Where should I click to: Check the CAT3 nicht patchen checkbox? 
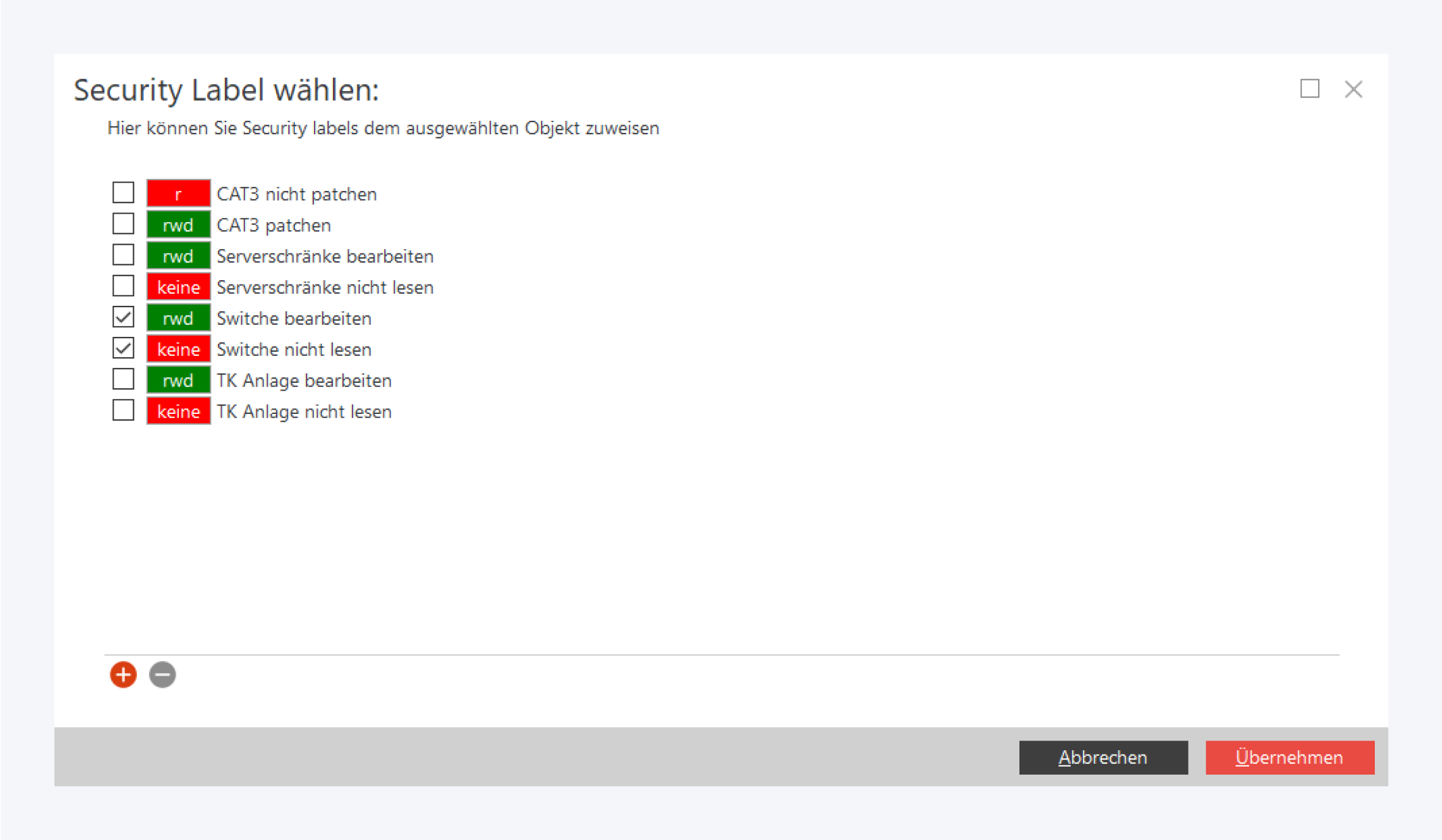(123, 193)
